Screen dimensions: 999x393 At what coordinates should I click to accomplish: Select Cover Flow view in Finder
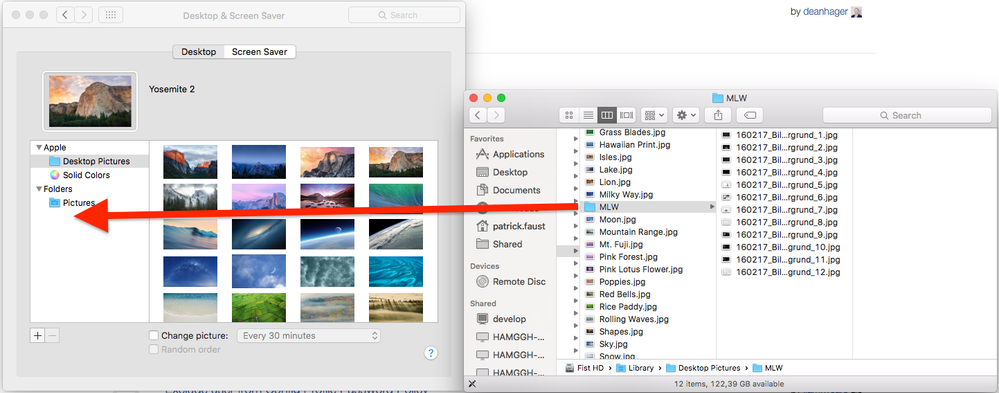(626, 115)
